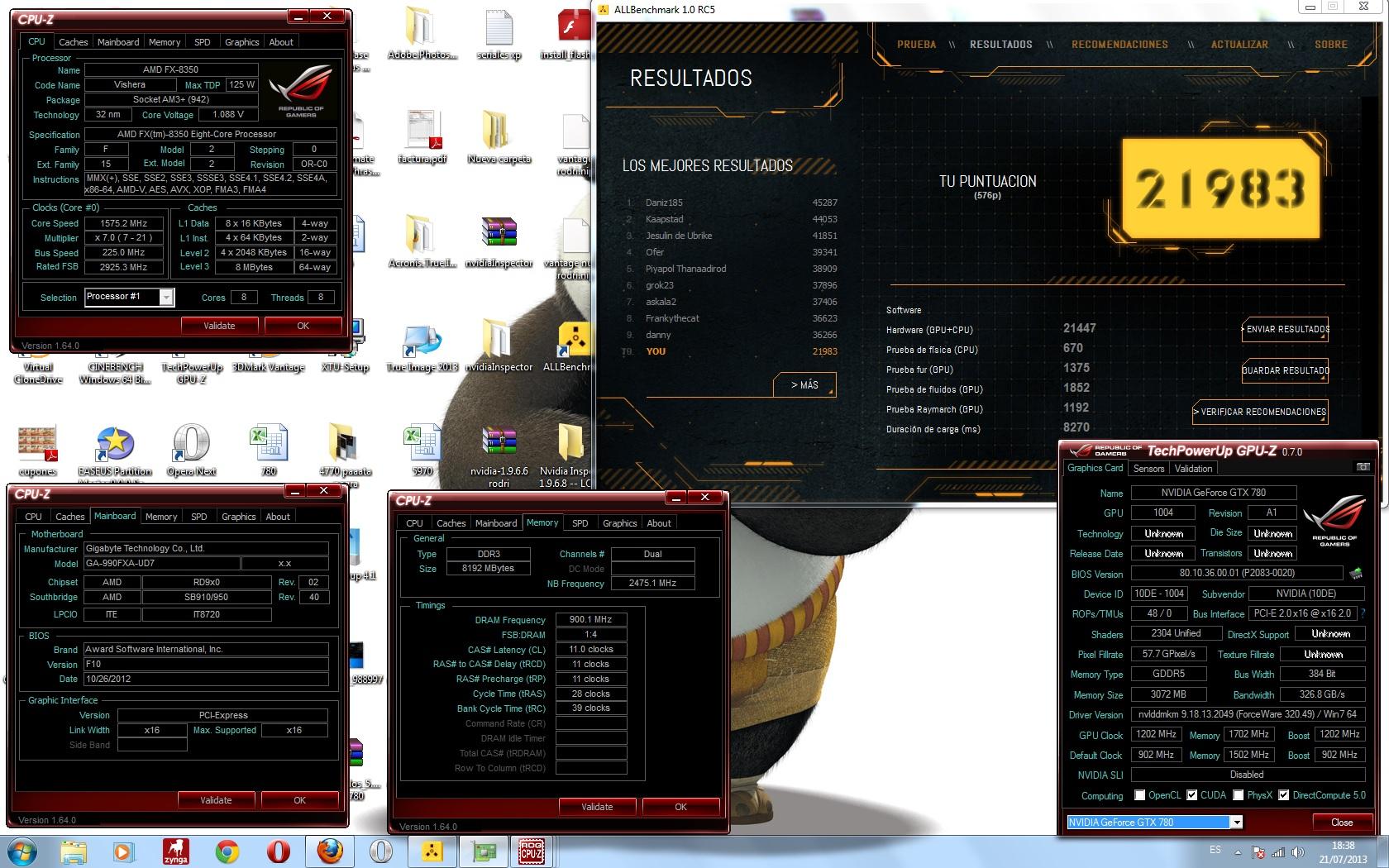The width and height of the screenshot is (1389, 868).
Task: Click the ES language indicator in the taskbar
Action: click(x=1215, y=850)
